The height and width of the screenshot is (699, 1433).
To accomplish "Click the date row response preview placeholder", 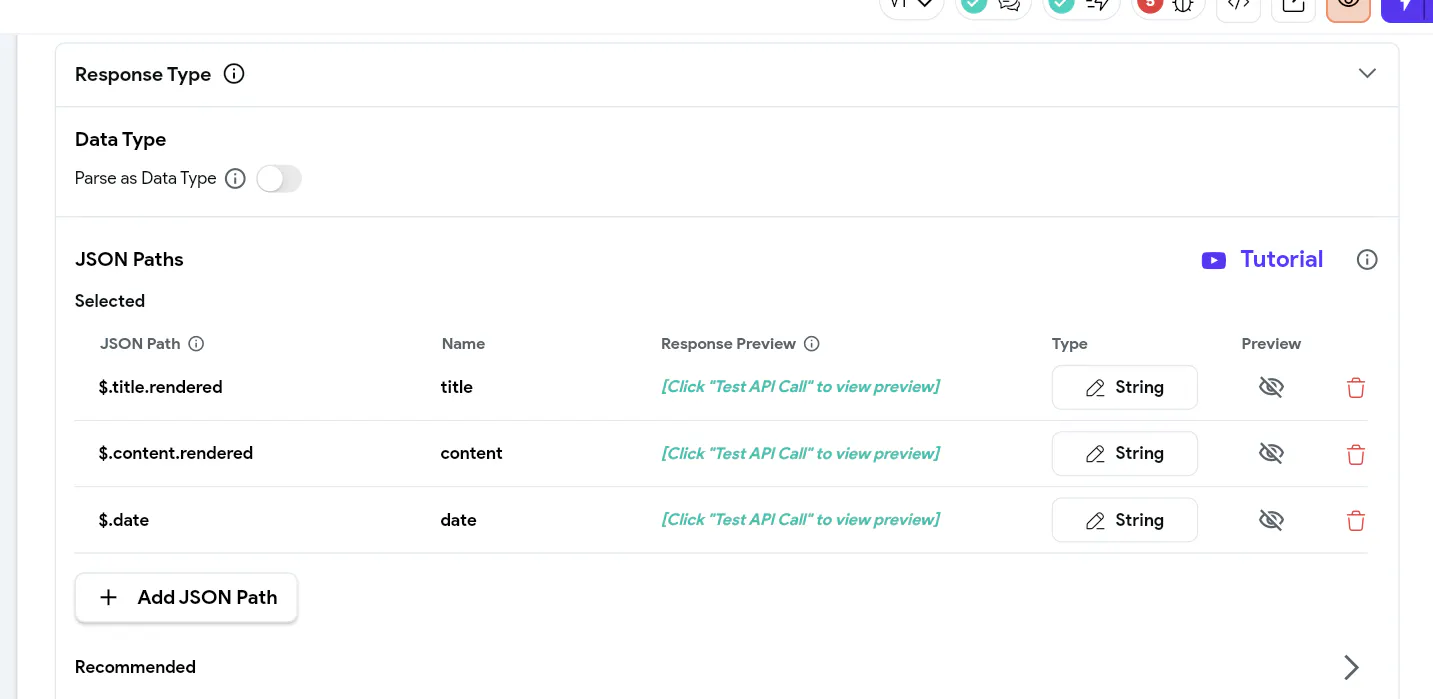I will coord(800,520).
